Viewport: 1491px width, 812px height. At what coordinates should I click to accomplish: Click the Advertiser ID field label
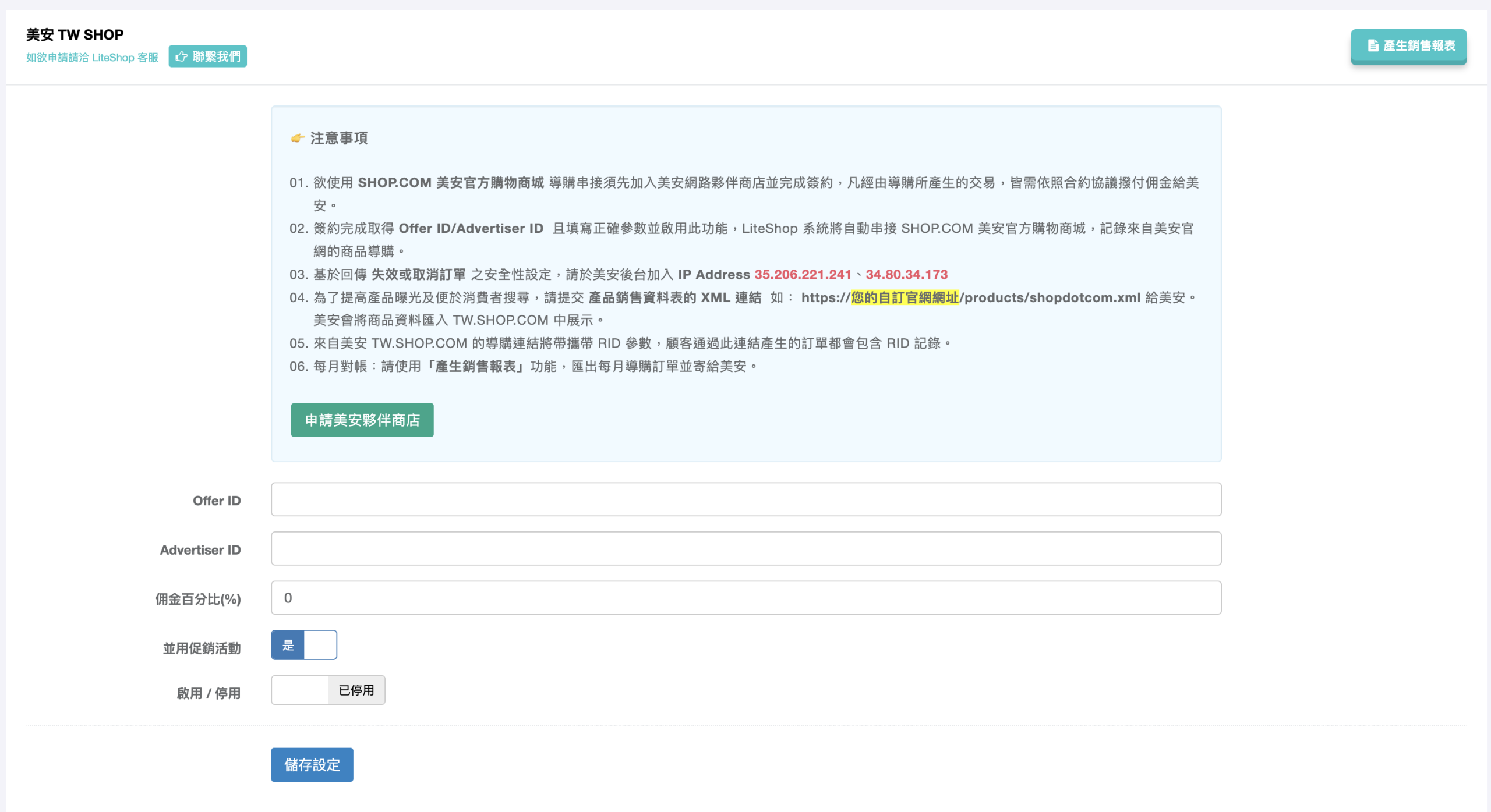point(200,550)
